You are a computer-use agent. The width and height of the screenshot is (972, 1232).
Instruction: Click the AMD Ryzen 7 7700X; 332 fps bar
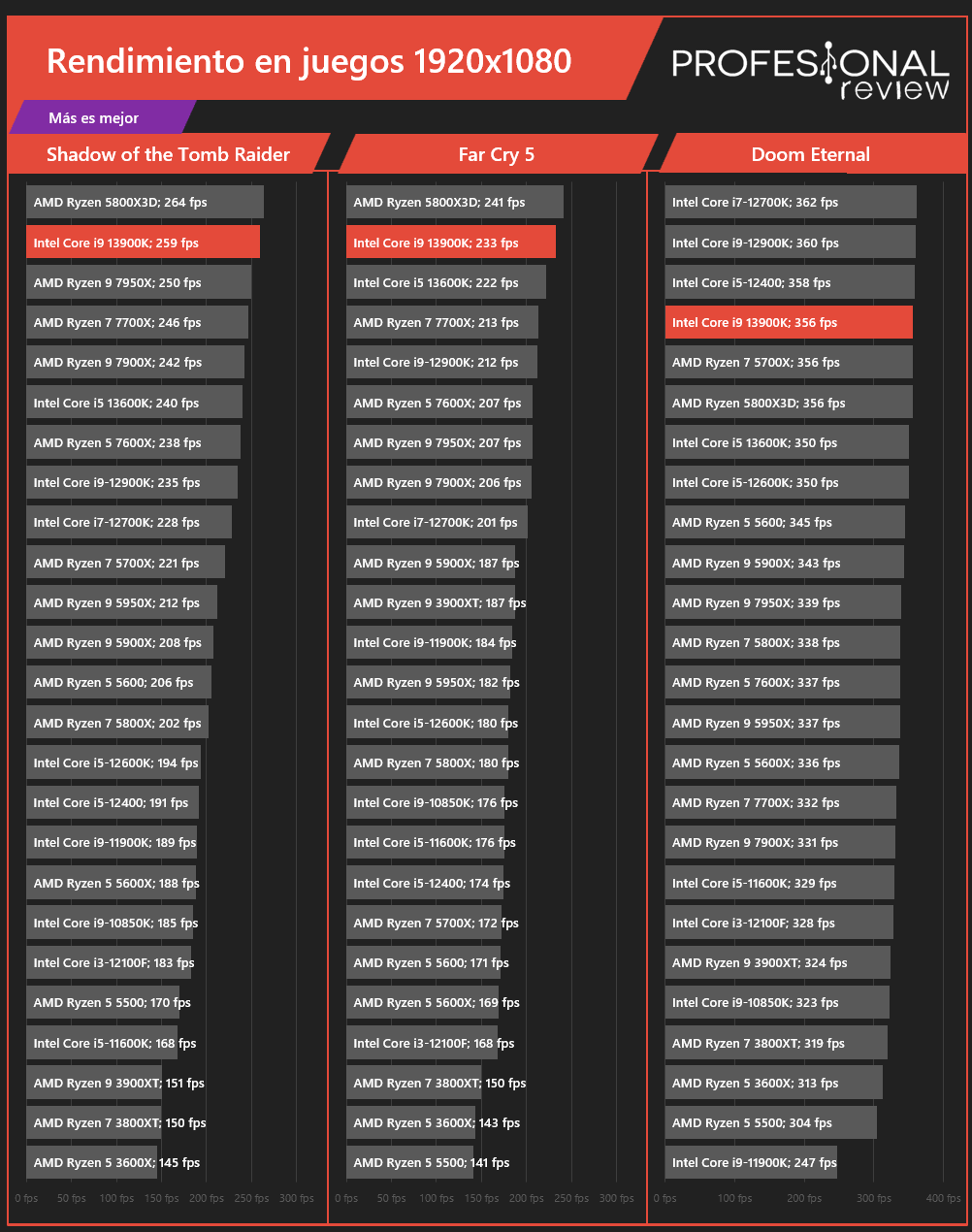point(781,802)
